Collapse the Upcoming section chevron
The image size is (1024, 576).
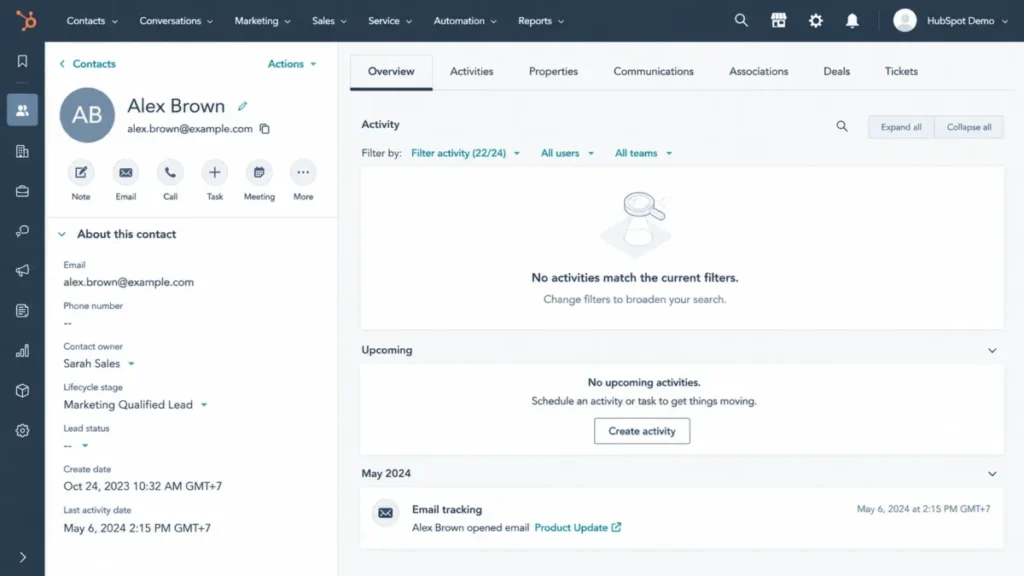click(x=992, y=351)
